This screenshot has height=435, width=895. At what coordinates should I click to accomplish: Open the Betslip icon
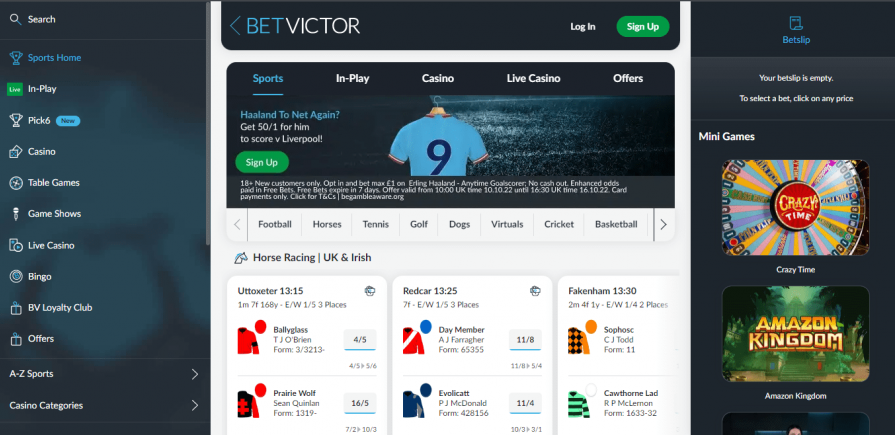tap(796, 23)
